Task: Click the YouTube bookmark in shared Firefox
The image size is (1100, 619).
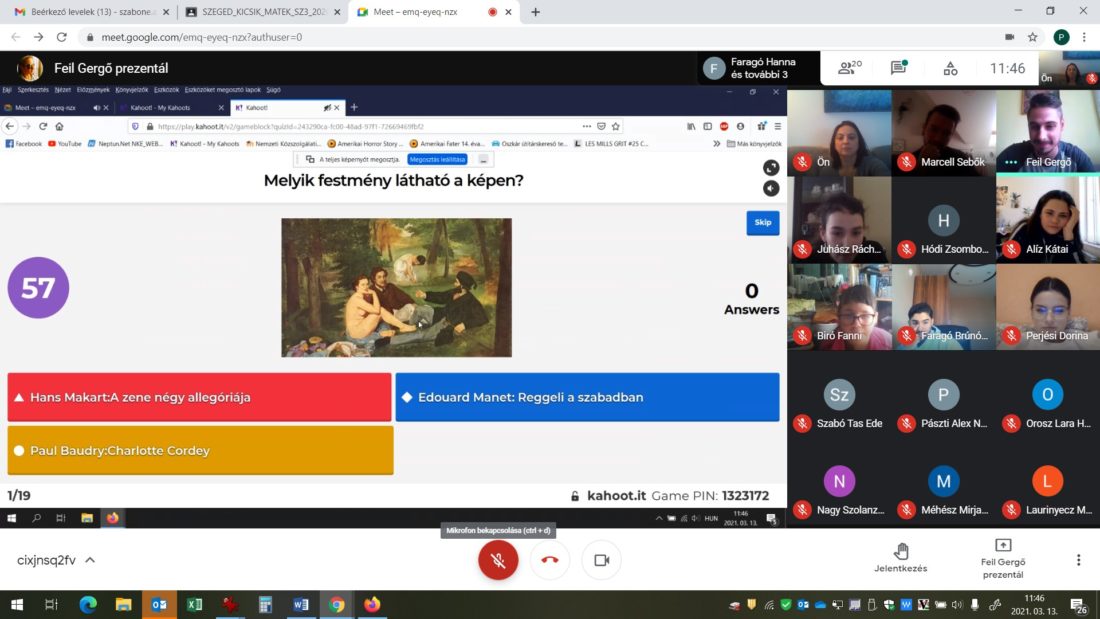Action: click(x=65, y=144)
